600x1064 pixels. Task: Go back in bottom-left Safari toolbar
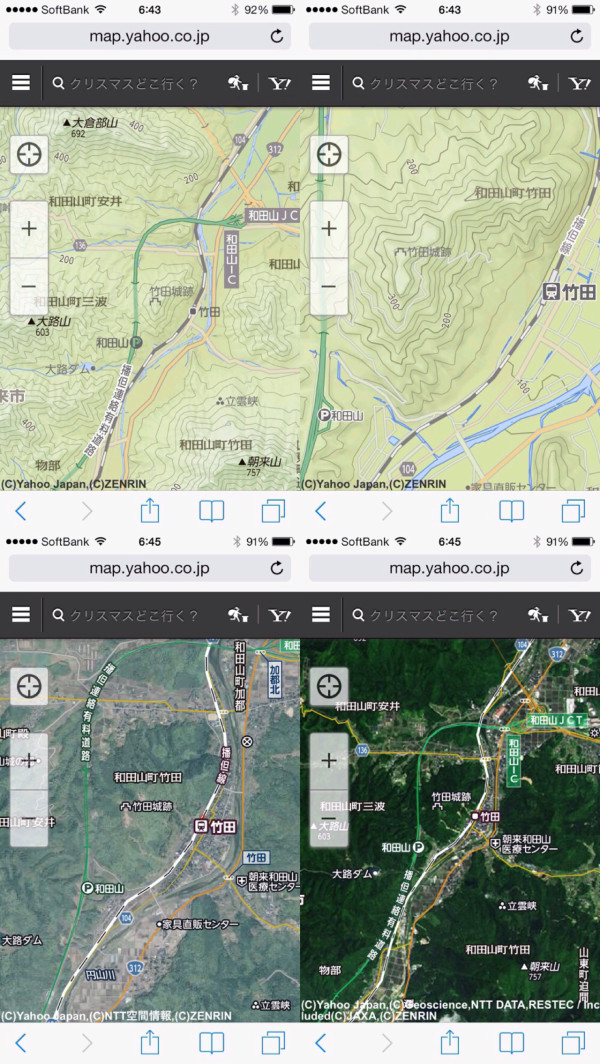click(20, 1043)
